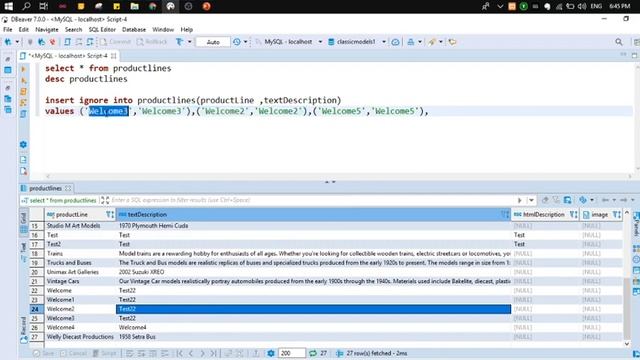This screenshot has height=360, width=640.
Task: Click the SQL filter expression input field
Action: (312, 200)
